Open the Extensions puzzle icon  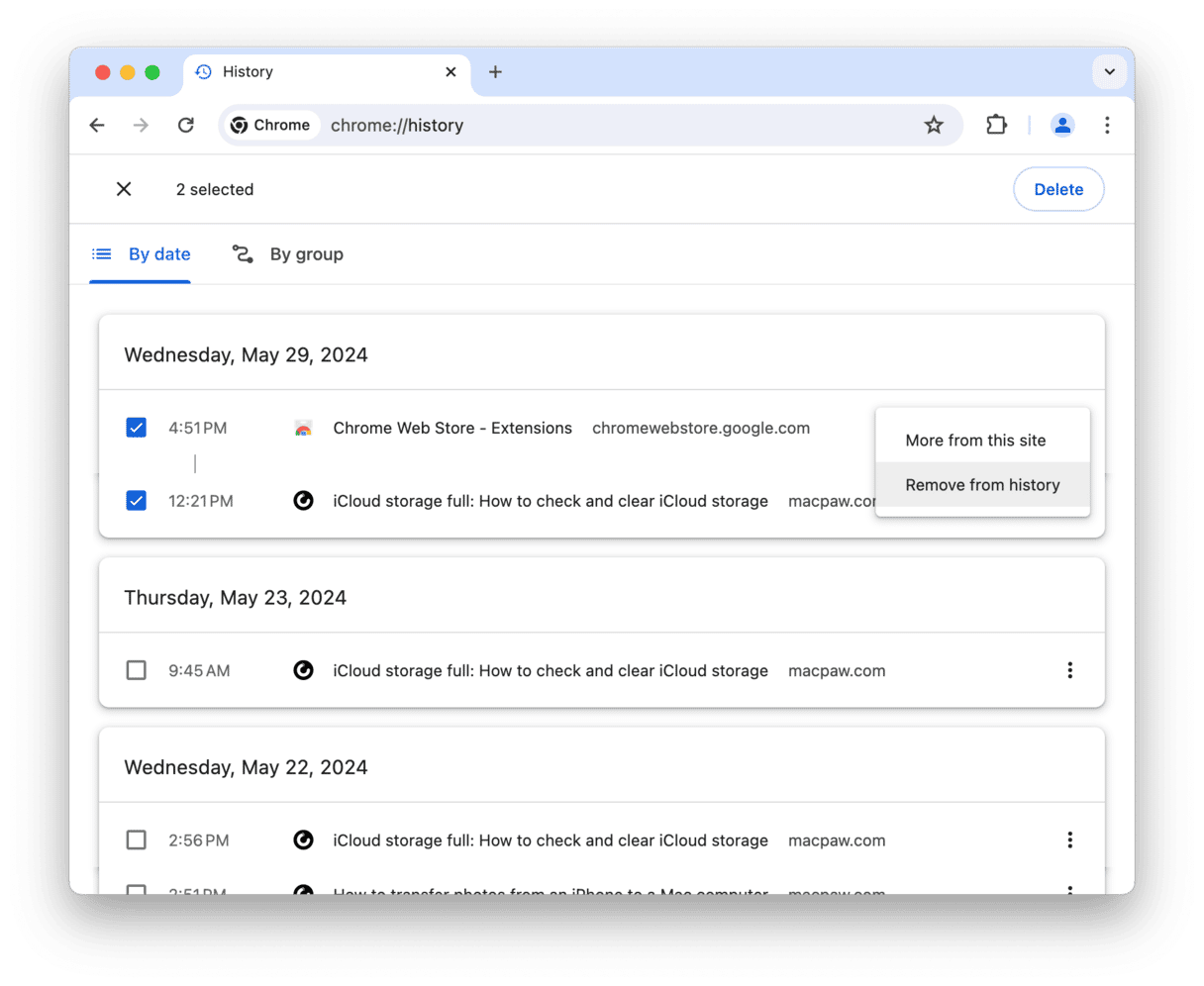point(996,125)
